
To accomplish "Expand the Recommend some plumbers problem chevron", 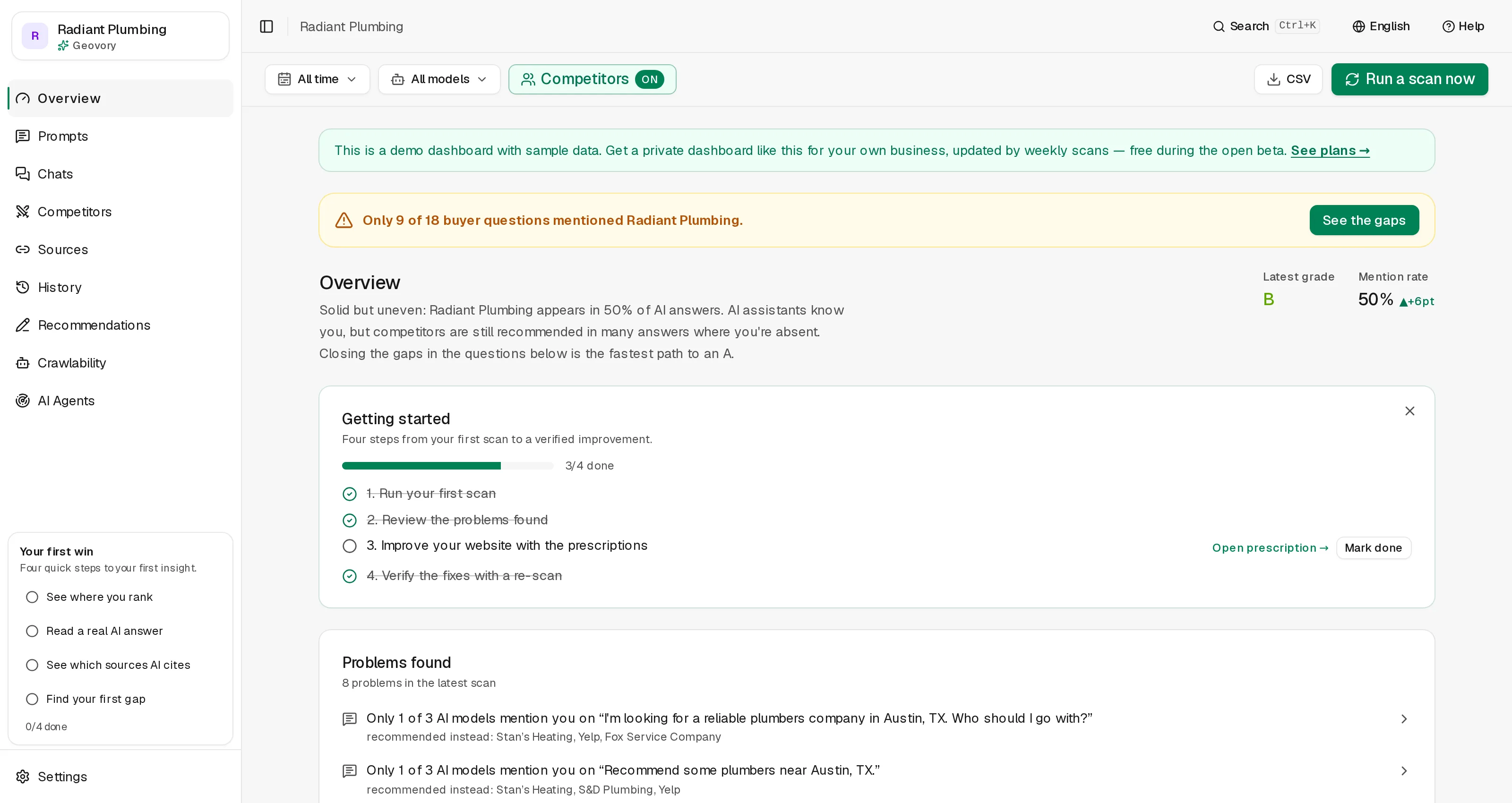I will (x=1404, y=771).
